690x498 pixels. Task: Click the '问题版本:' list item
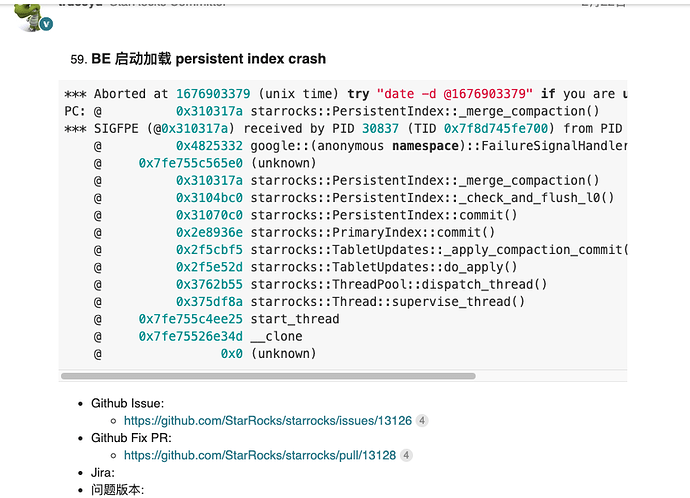coord(117,490)
